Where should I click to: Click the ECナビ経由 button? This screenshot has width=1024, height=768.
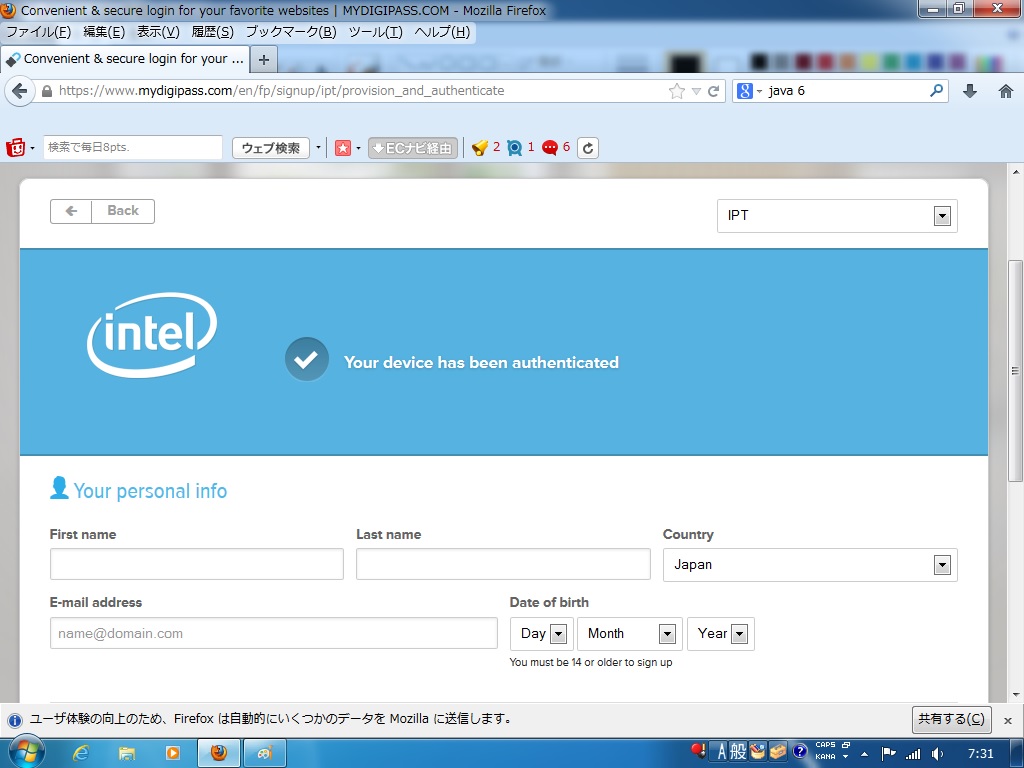(x=413, y=148)
